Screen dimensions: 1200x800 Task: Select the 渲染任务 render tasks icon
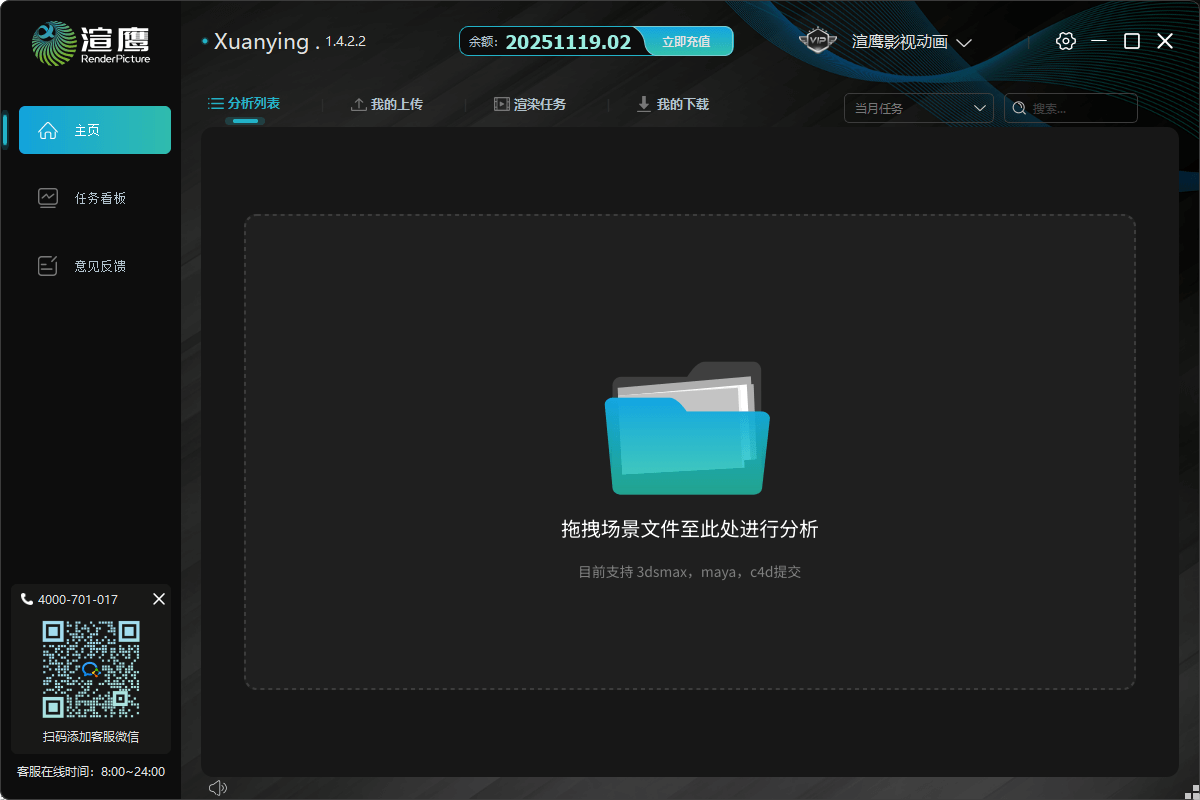click(x=500, y=103)
